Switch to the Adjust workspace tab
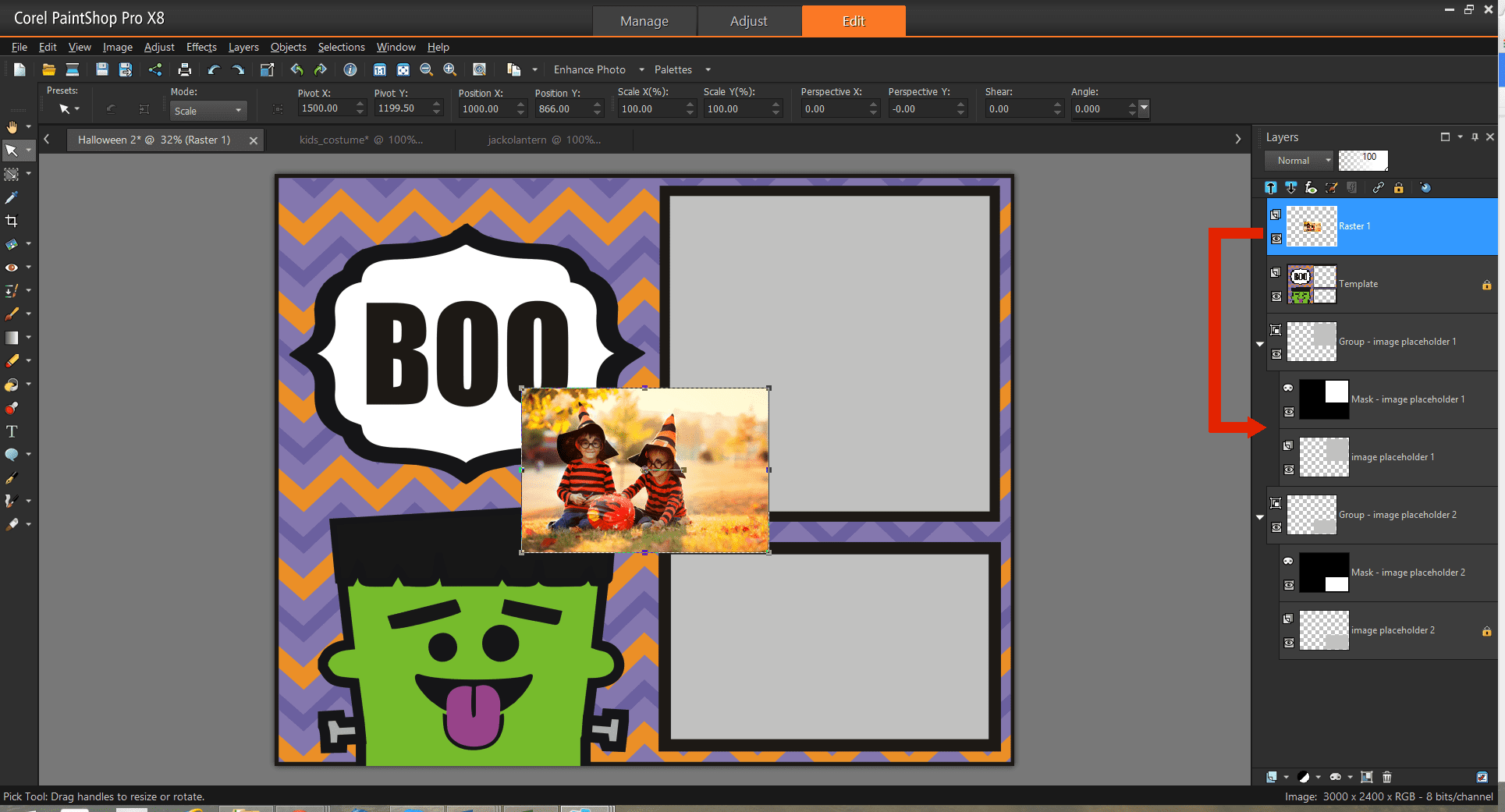The image size is (1505, 812). click(x=748, y=21)
